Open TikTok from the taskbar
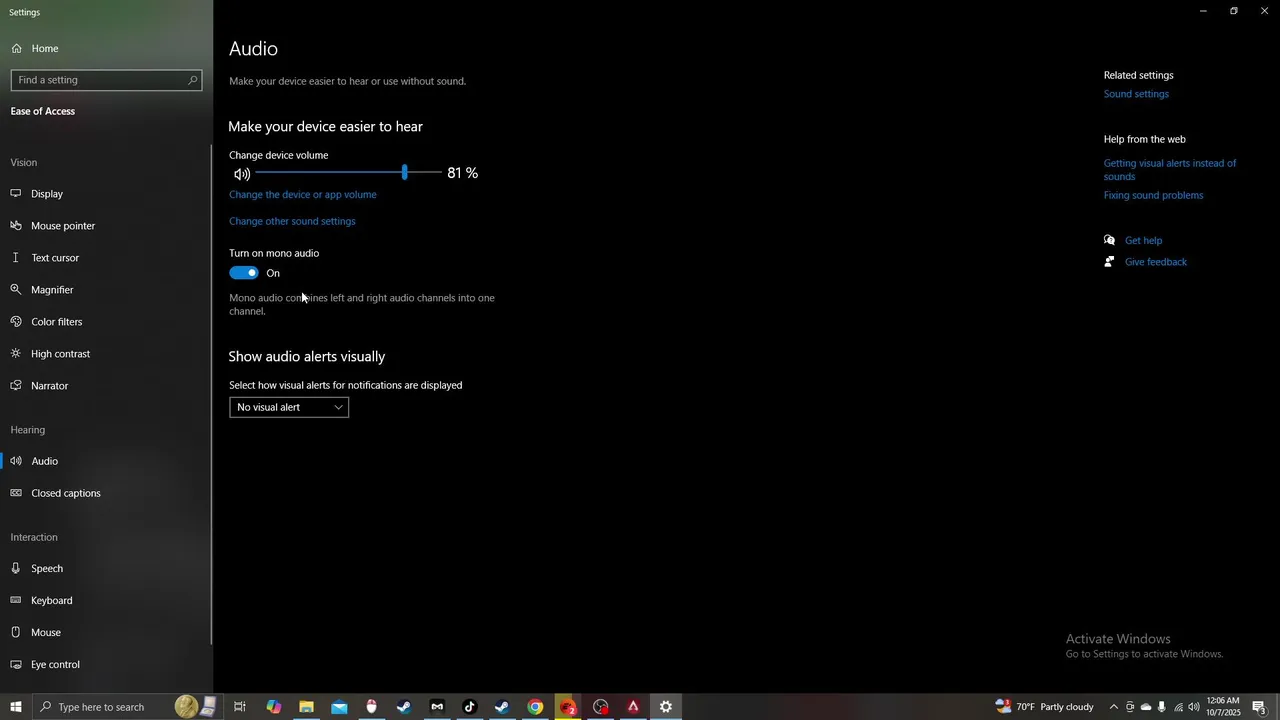The height and width of the screenshot is (720, 1280). [x=470, y=707]
